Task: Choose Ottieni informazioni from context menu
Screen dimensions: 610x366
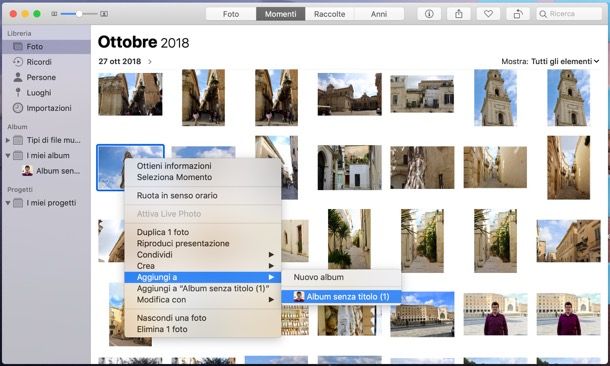Action: [203, 166]
